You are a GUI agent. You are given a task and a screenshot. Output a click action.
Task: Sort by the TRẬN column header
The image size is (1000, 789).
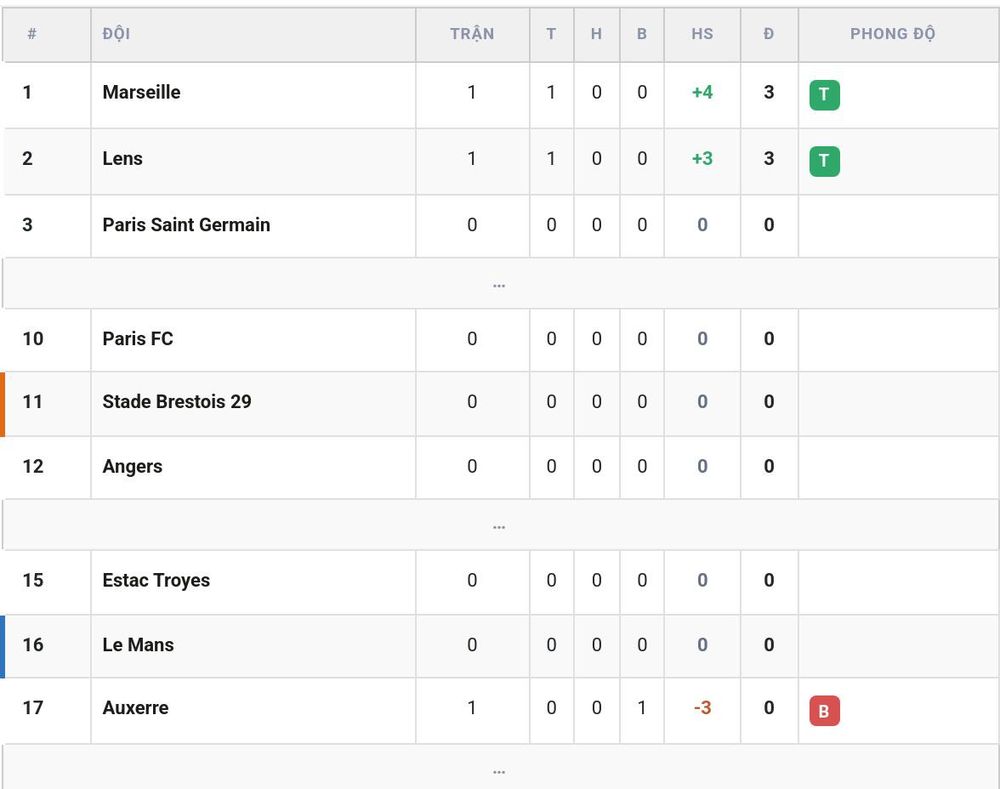coord(472,34)
